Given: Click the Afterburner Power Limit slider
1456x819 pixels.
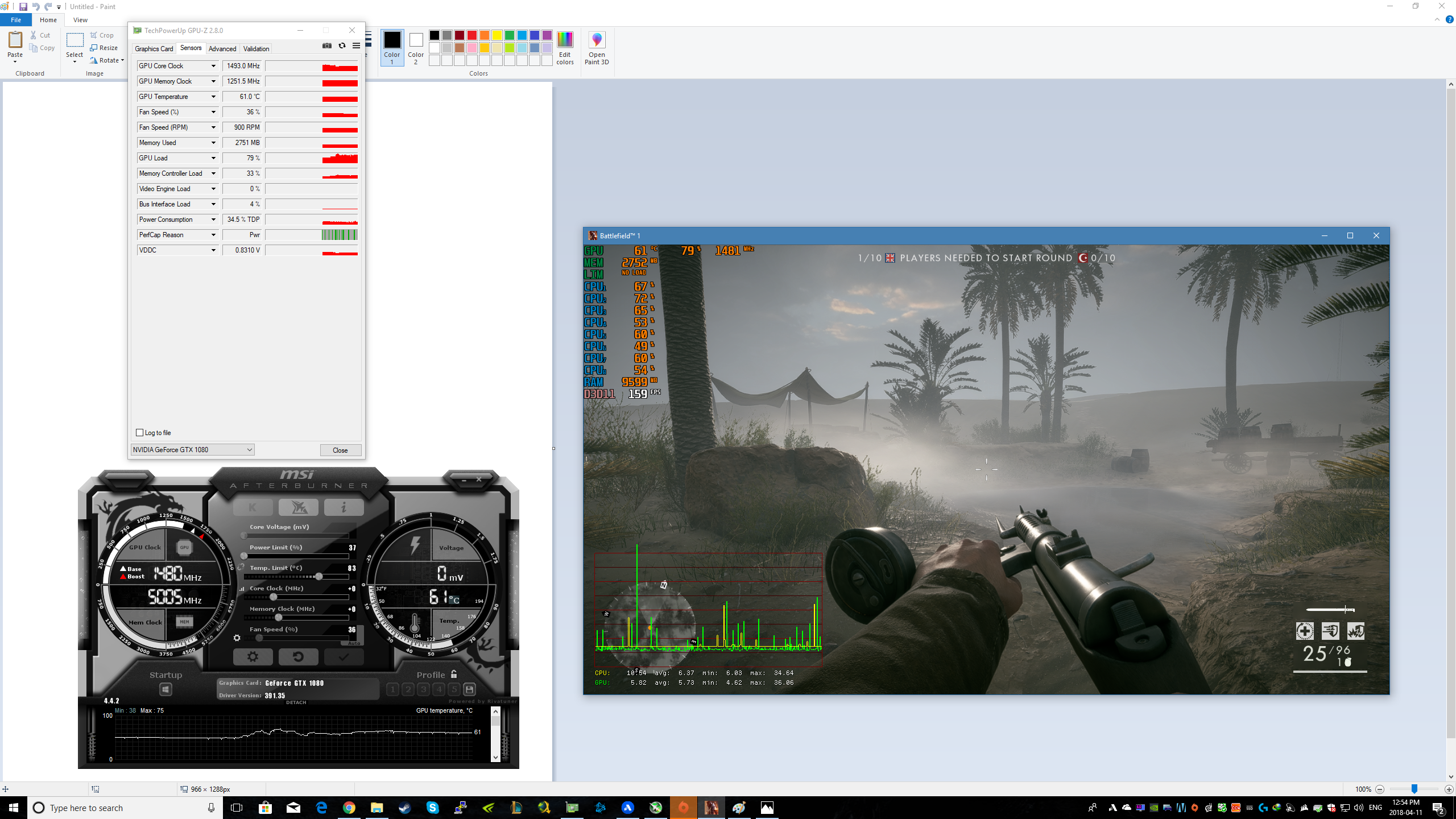Looking at the screenshot, I should pyautogui.click(x=296, y=556).
